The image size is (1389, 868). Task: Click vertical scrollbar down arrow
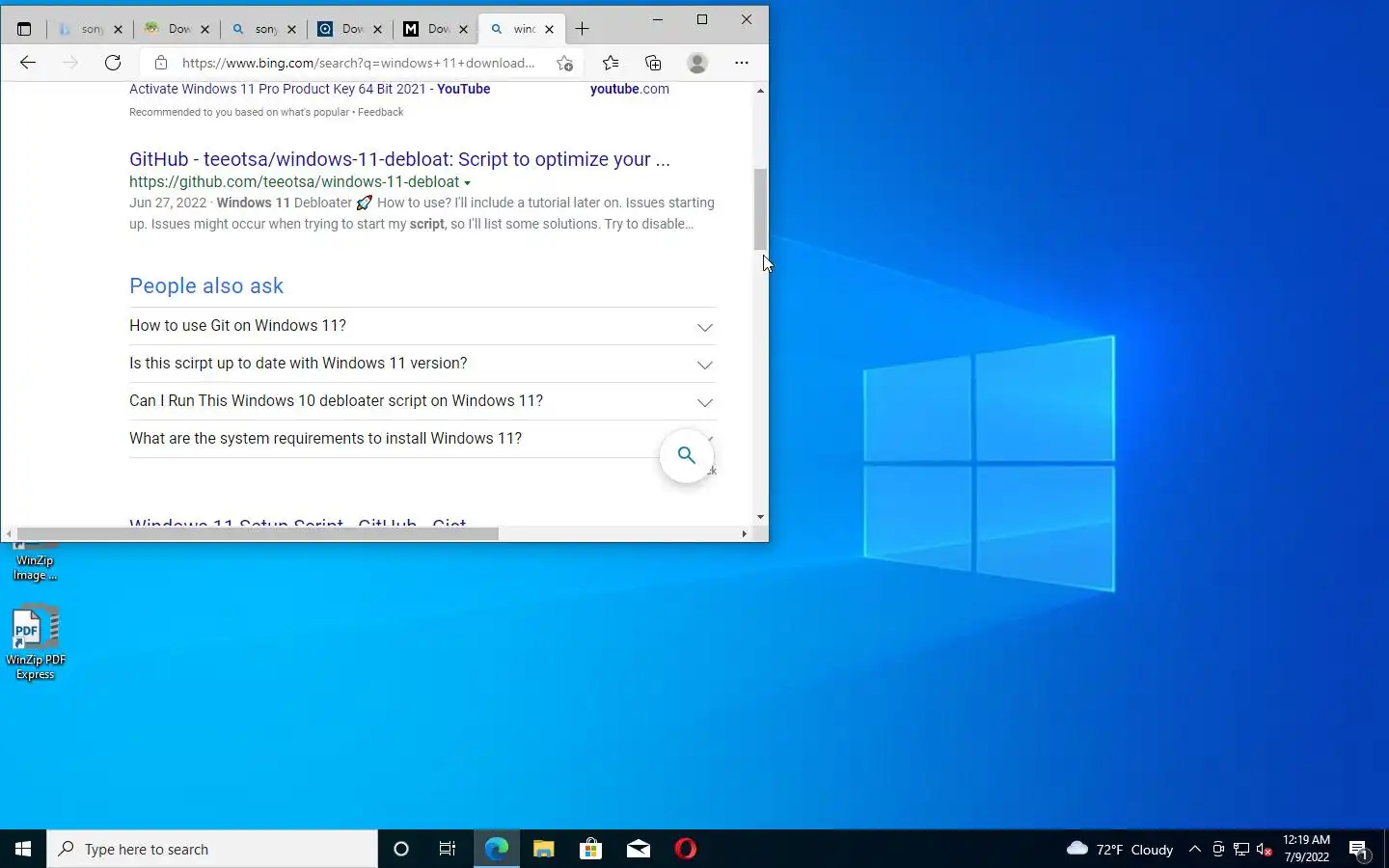click(760, 517)
